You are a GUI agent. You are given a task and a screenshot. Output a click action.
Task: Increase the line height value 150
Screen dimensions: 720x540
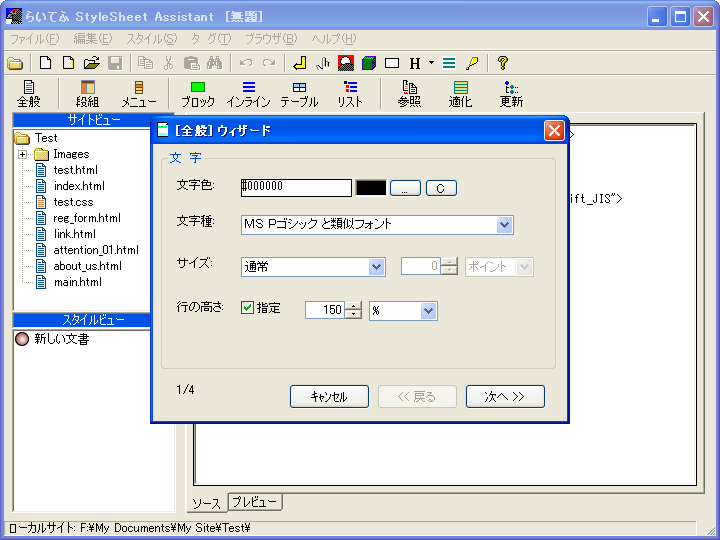click(353, 306)
